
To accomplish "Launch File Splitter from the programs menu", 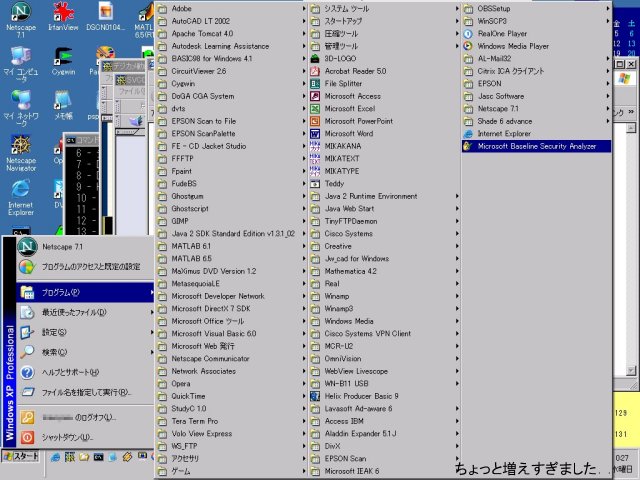I will point(383,84).
